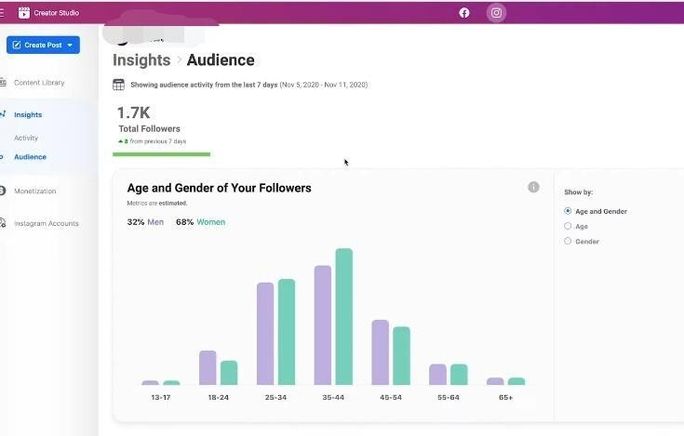The width and height of the screenshot is (684, 436).
Task: Click the 32% Men legend label
Action: 145,222
